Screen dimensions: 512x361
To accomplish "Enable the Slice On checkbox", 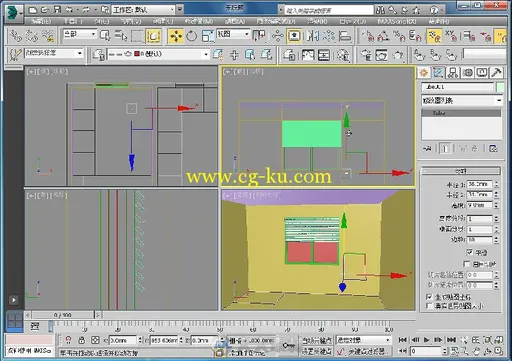I will point(467,264).
